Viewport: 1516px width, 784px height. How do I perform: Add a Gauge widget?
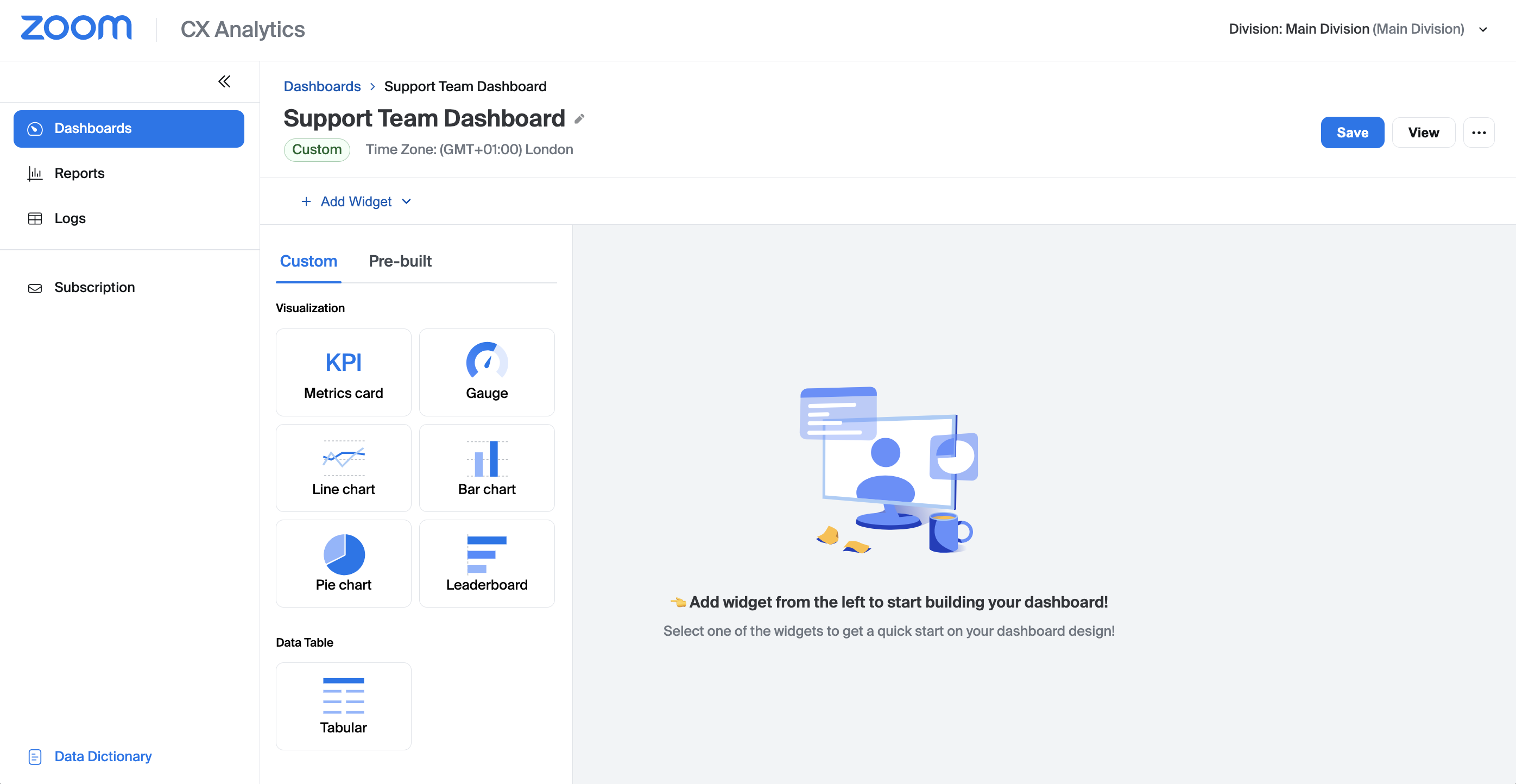[486, 372]
